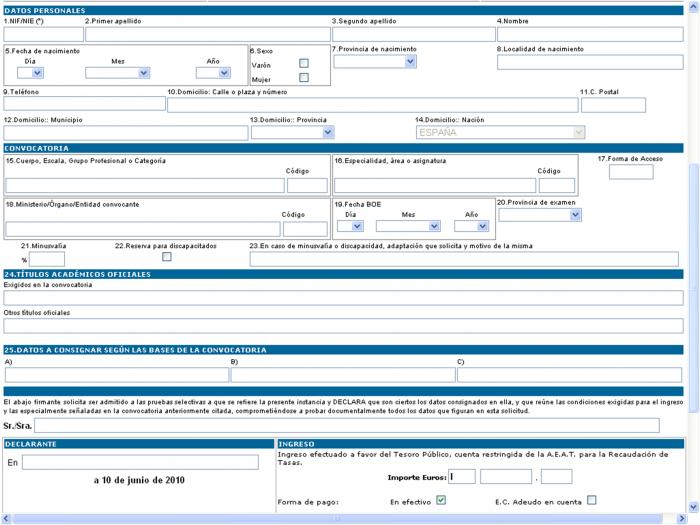Viewport: 700px width, 525px height.
Task: Open birth date Día dropdown
Action: 30,73
